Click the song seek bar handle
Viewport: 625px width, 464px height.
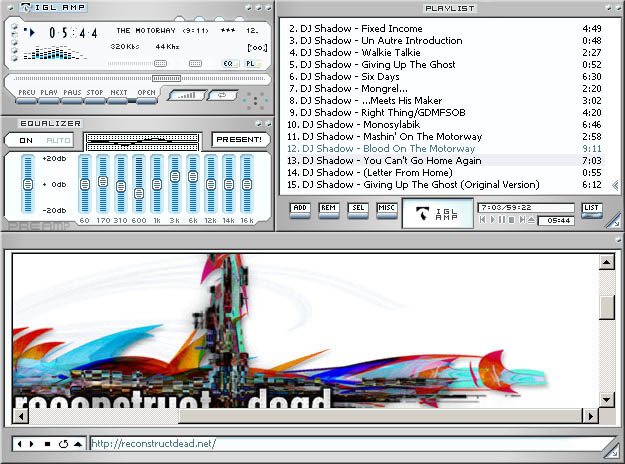pyautogui.click(x=166, y=79)
